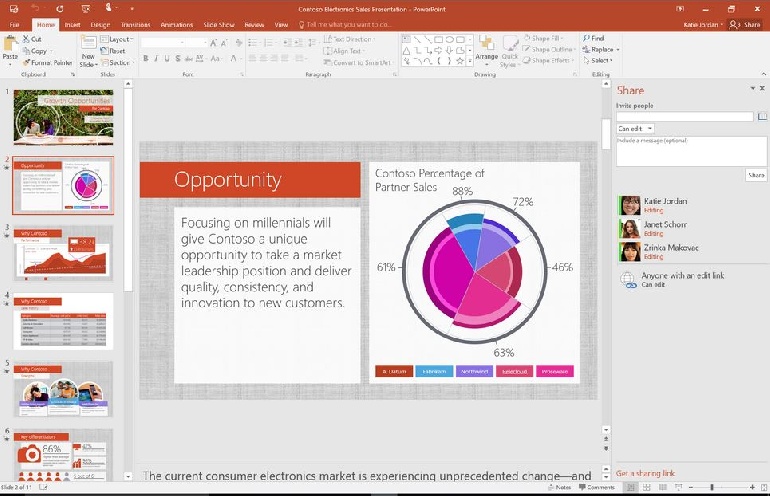
Task: Toggle the Notes pane in status bar
Action: tap(559, 487)
